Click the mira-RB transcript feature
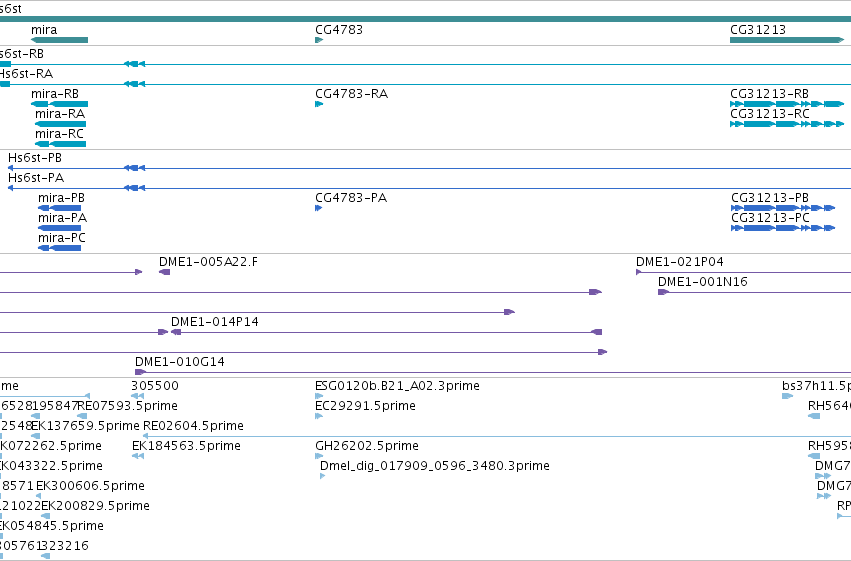The width and height of the screenshot is (851, 561). pyautogui.click(x=59, y=104)
